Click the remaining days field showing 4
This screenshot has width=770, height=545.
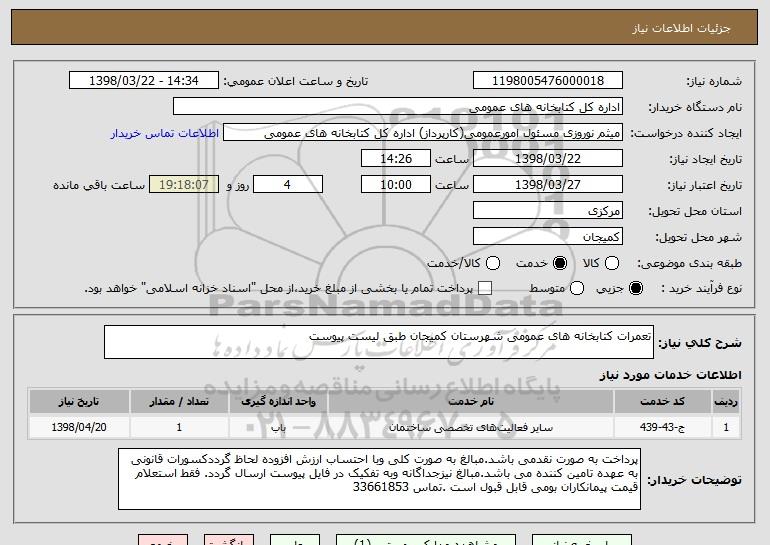[x=288, y=185]
